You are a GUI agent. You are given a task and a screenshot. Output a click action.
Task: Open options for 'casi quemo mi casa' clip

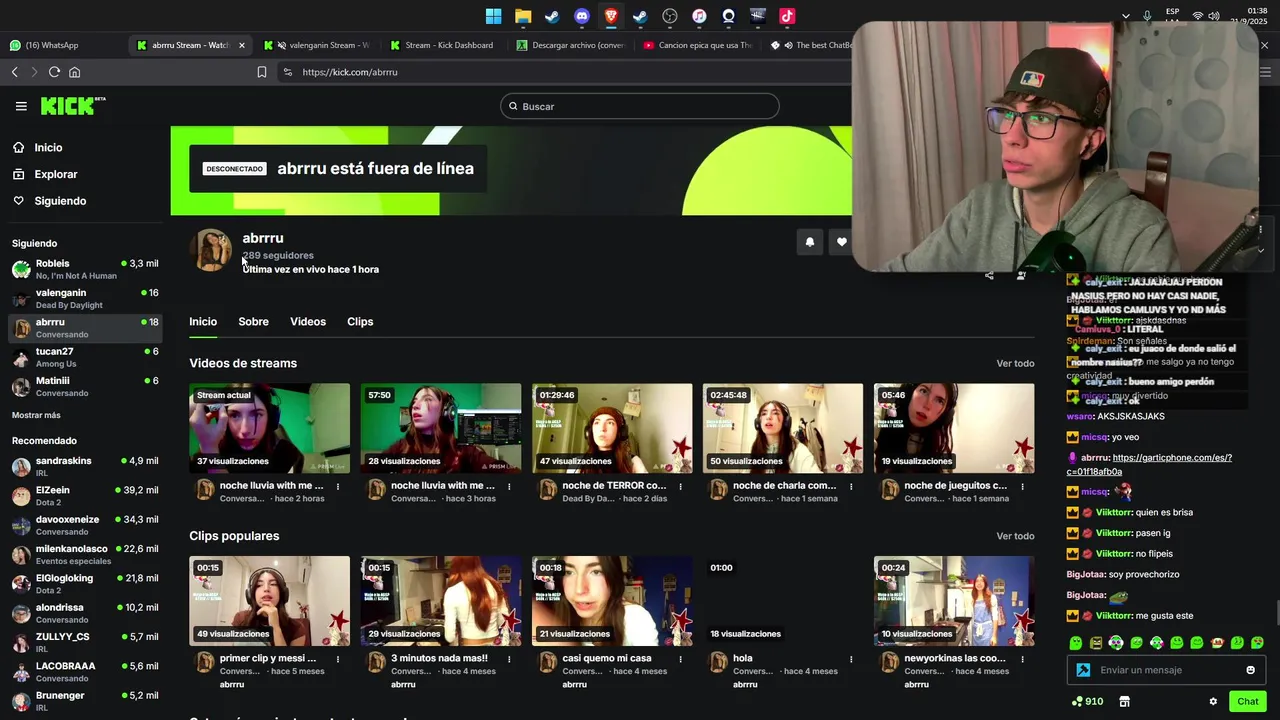coord(680,659)
